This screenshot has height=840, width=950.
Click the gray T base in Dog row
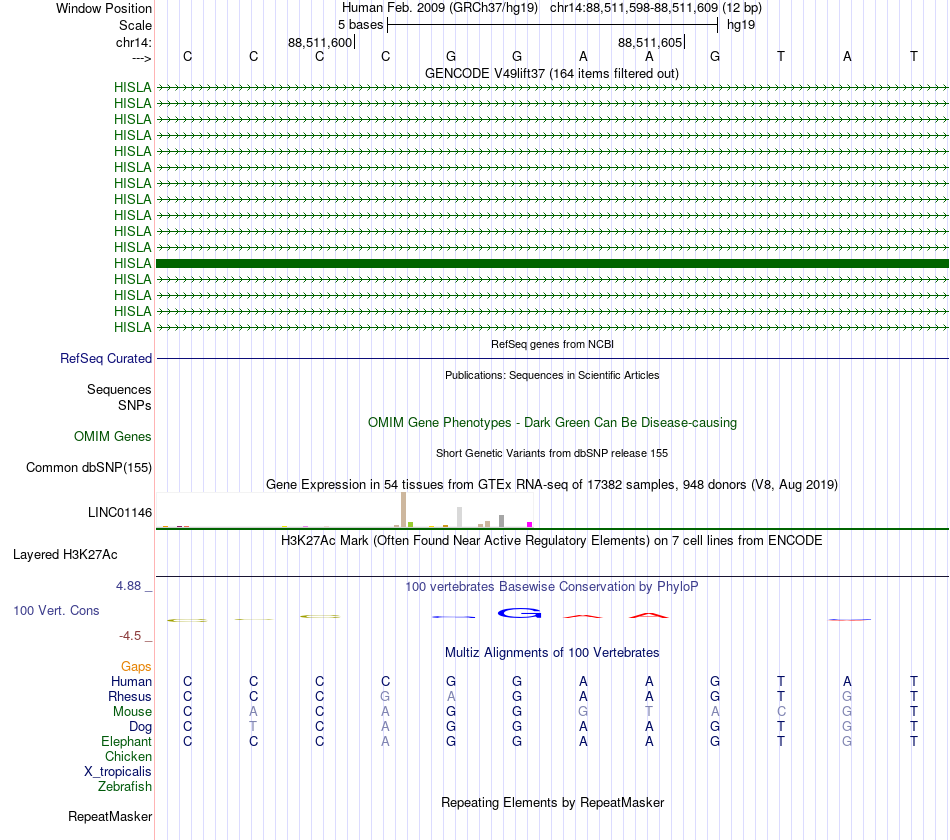click(x=253, y=726)
